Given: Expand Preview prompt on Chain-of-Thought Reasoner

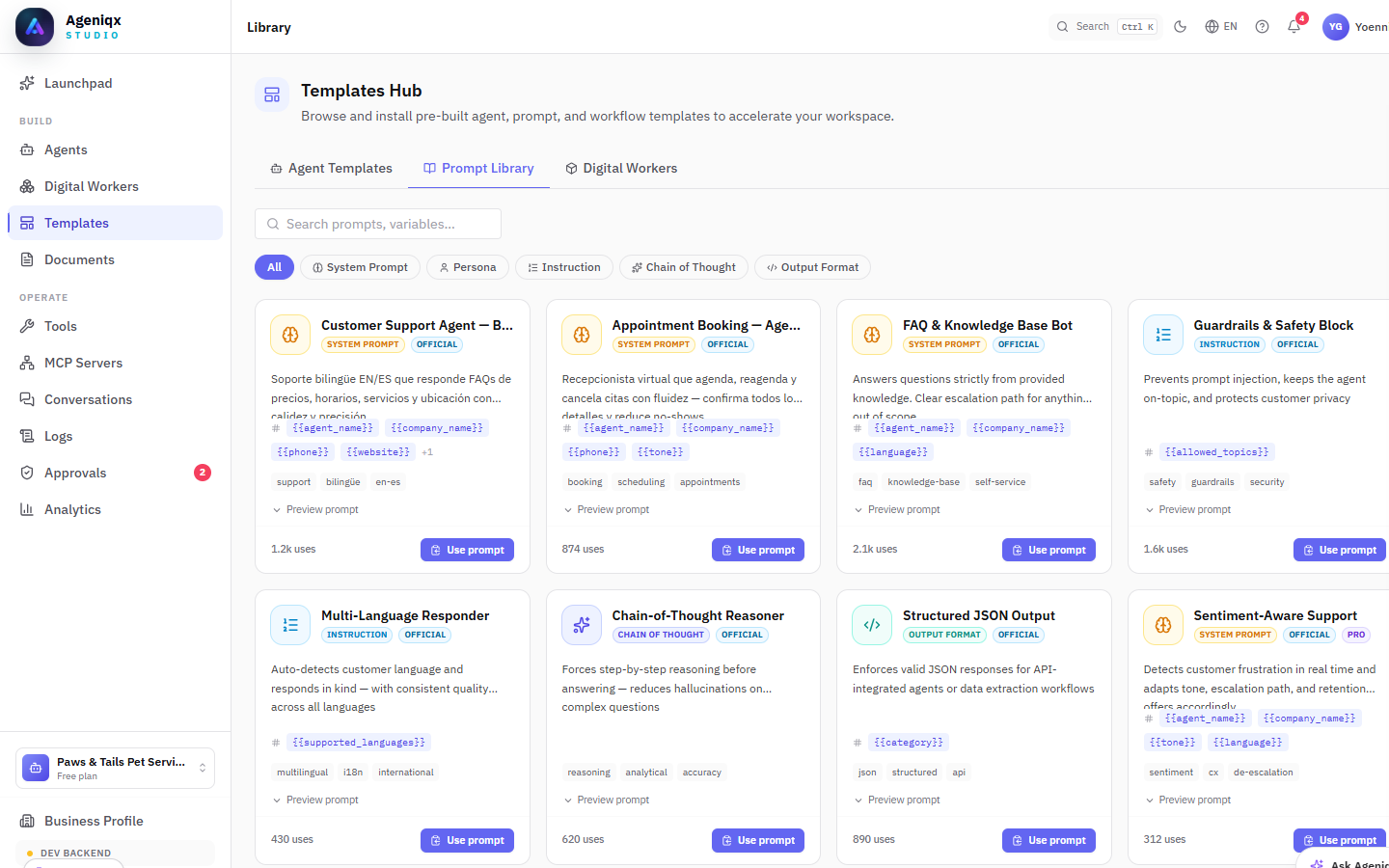Looking at the screenshot, I should pos(607,800).
